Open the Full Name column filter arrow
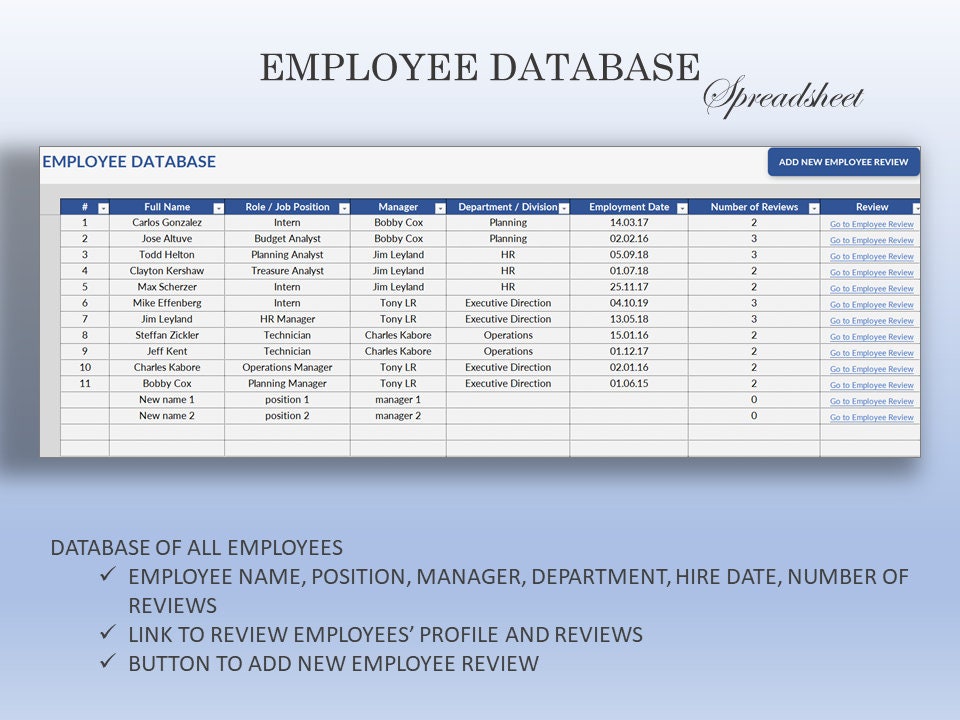The width and height of the screenshot is (960, 720). pyautogui.click(x=218, y=209)
